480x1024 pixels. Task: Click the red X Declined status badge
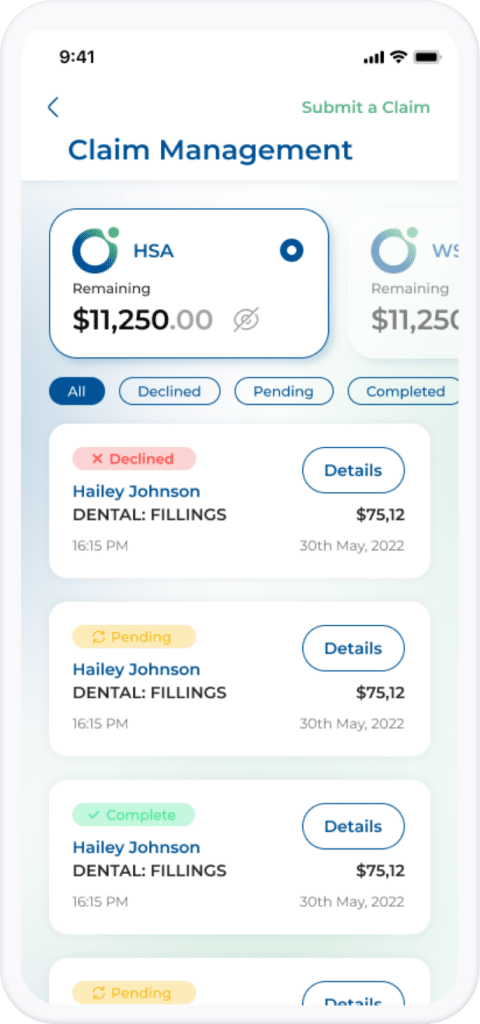[134, 458]
